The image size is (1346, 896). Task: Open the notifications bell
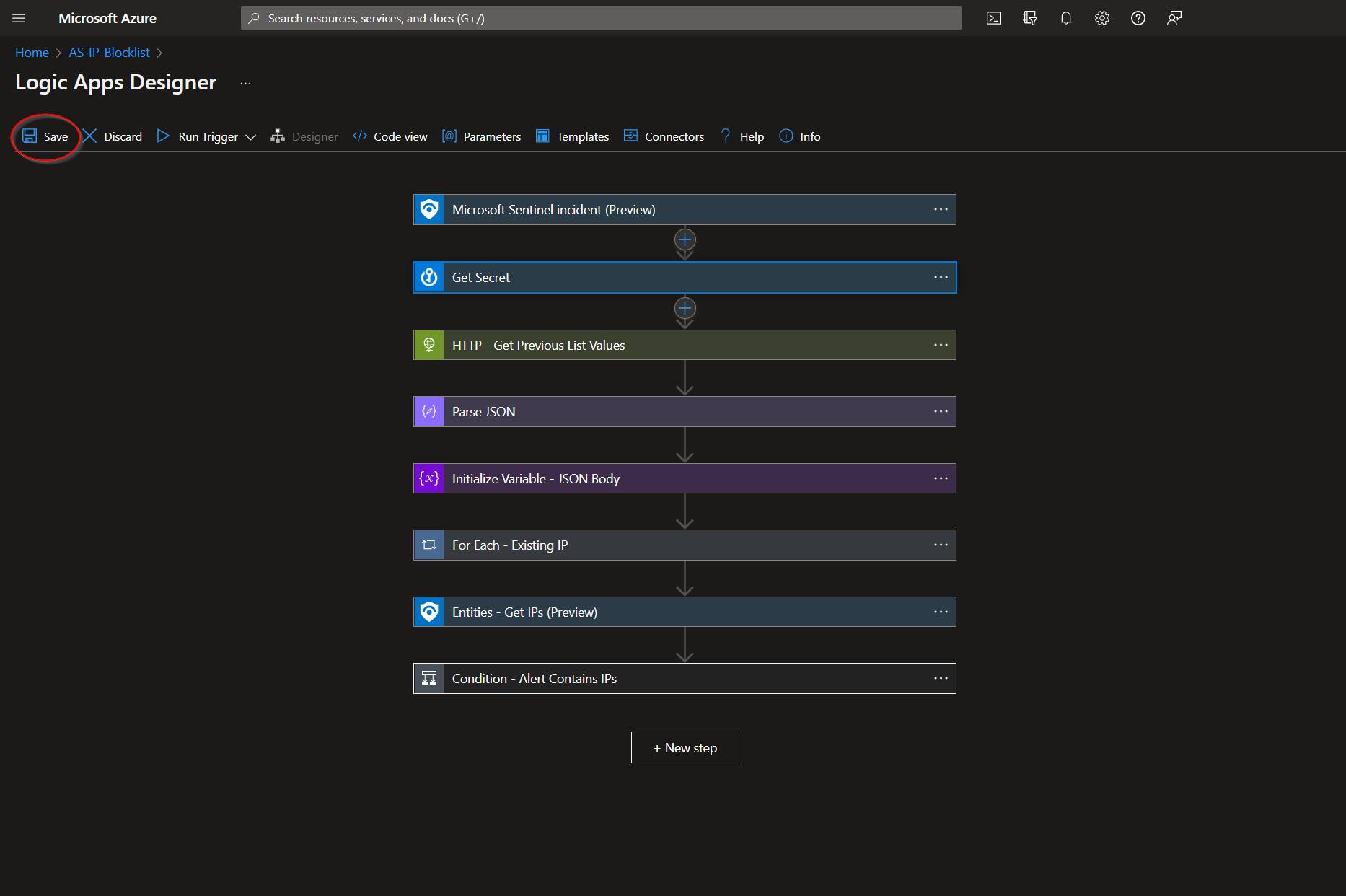tap(1066, 18)
